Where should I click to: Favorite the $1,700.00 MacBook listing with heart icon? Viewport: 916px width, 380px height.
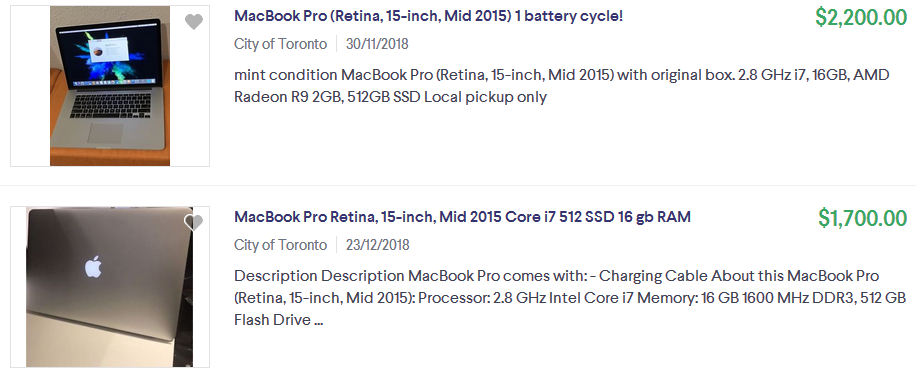(193, 222)
